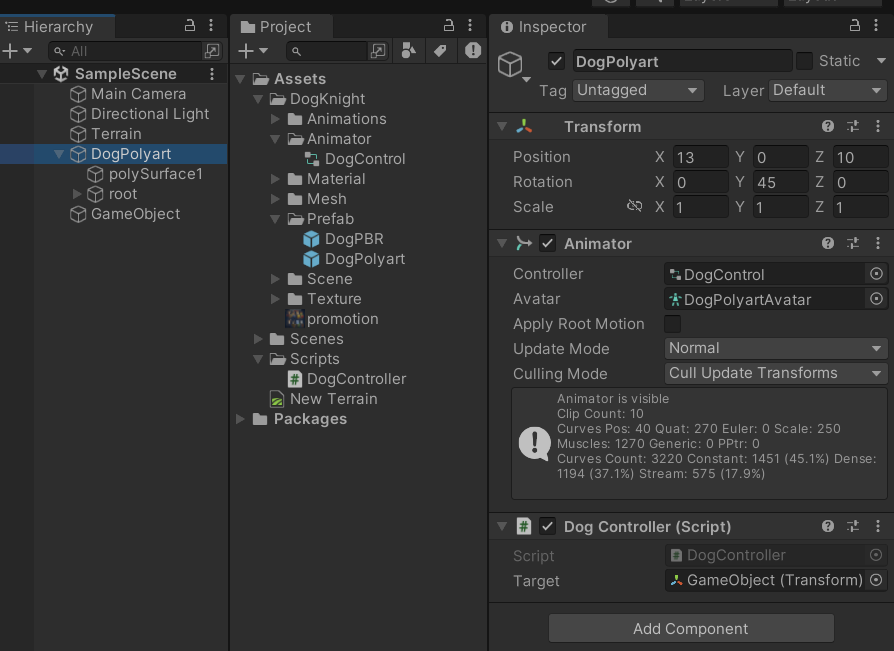
Task: Open Animator presets icon
Action: click(x=853, y=243)
